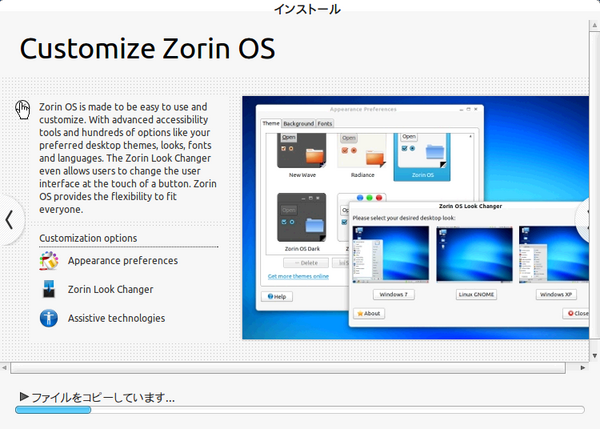The width and height of the screenshot is (600, 429).
Task: Click the Windows XP desktop preview thumbnail
Action: (554, 254)
